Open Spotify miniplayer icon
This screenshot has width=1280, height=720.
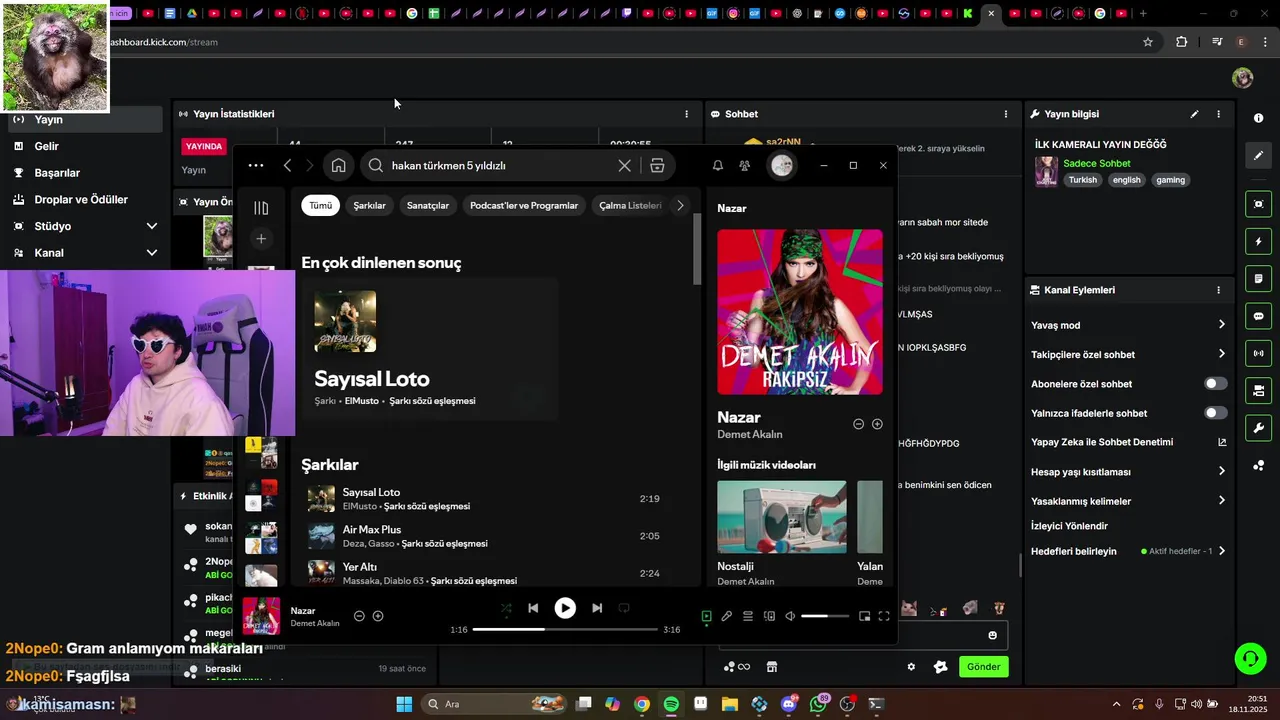(864, 617)
